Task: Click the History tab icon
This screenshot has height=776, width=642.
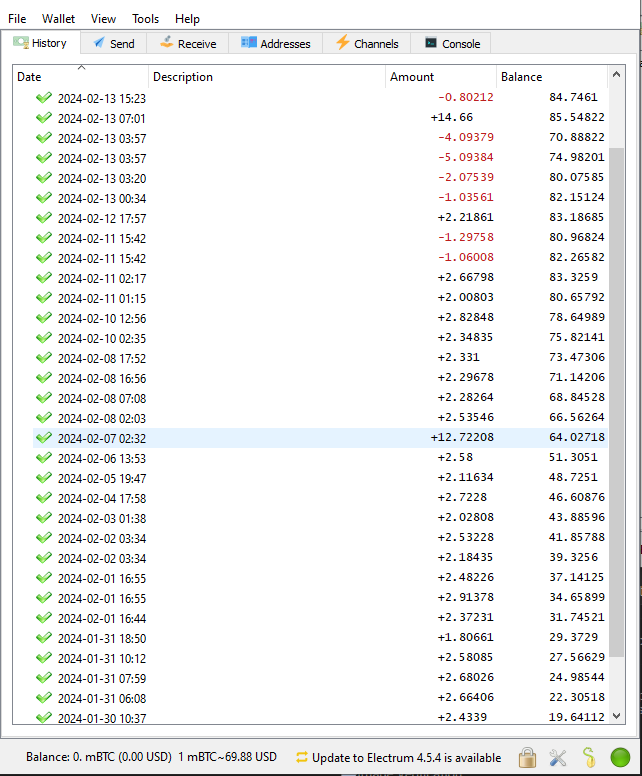Action: tap(21, 43)
